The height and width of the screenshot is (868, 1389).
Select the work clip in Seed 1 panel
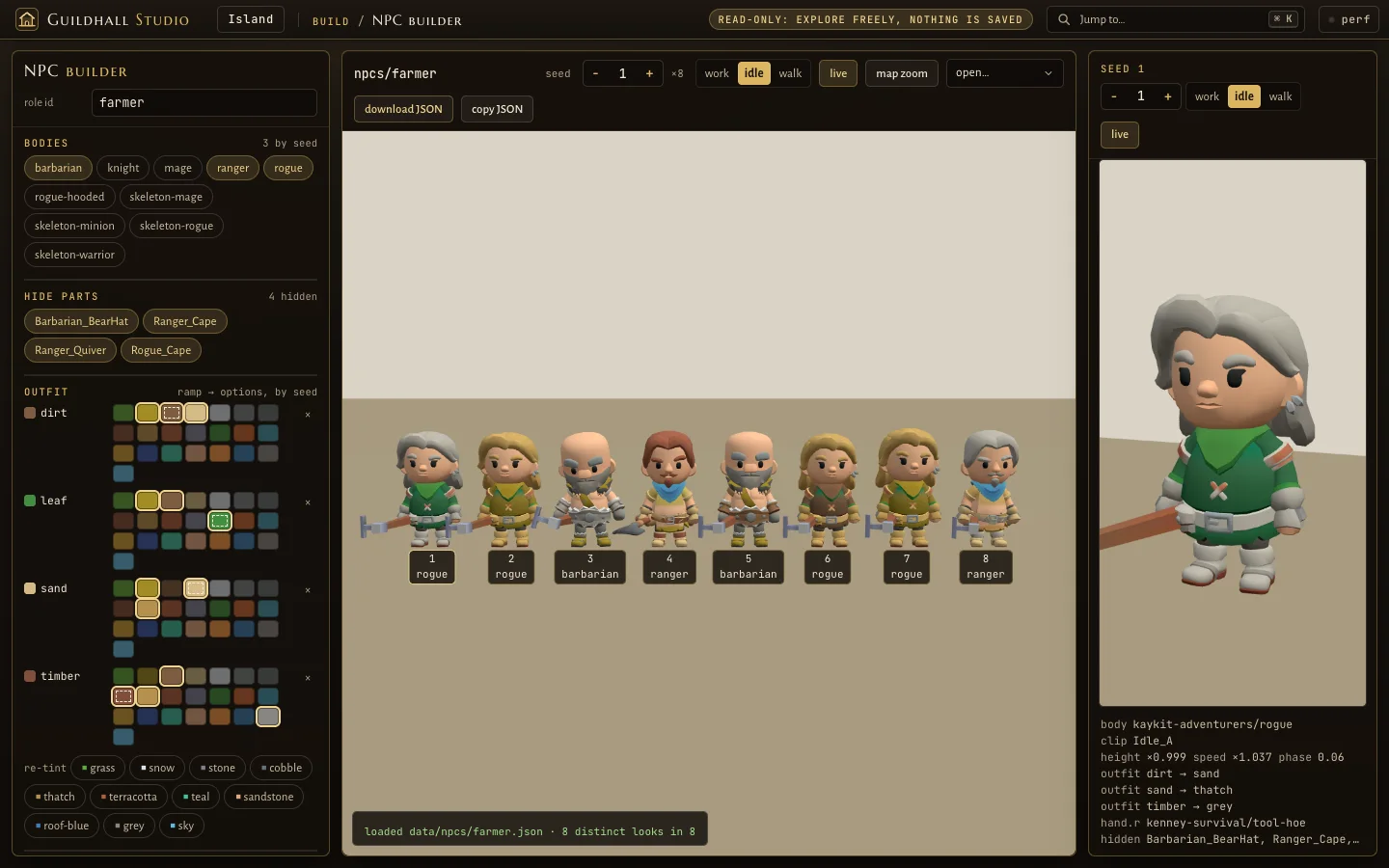click(1207, 96)
